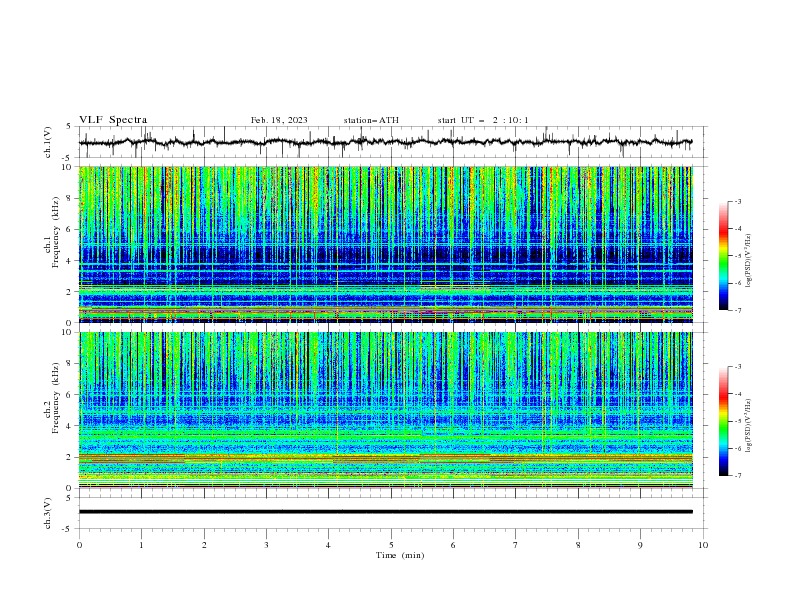Click the time axis tick label "10"

point(703,545)
